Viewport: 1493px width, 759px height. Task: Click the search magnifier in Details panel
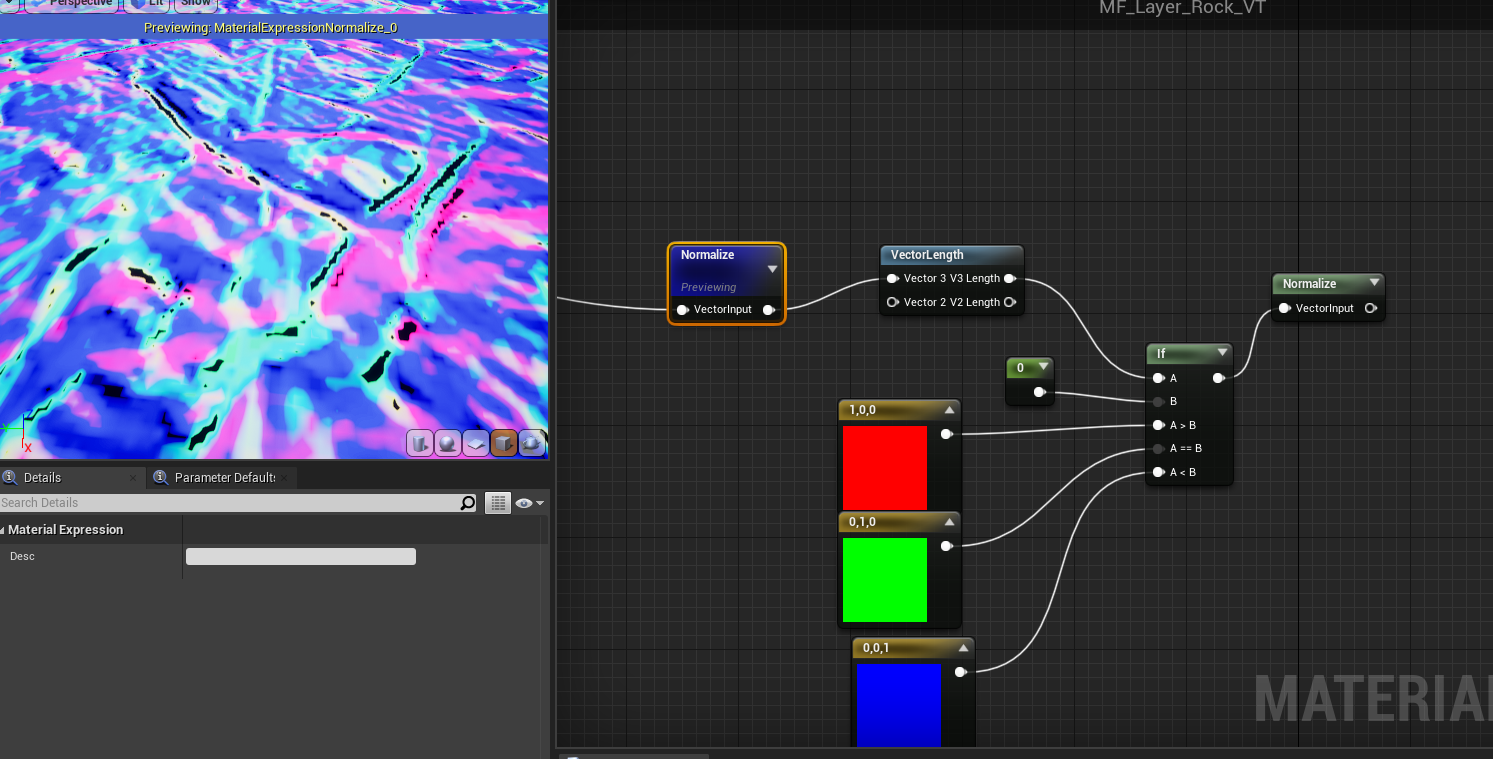[x=467, y=503]
